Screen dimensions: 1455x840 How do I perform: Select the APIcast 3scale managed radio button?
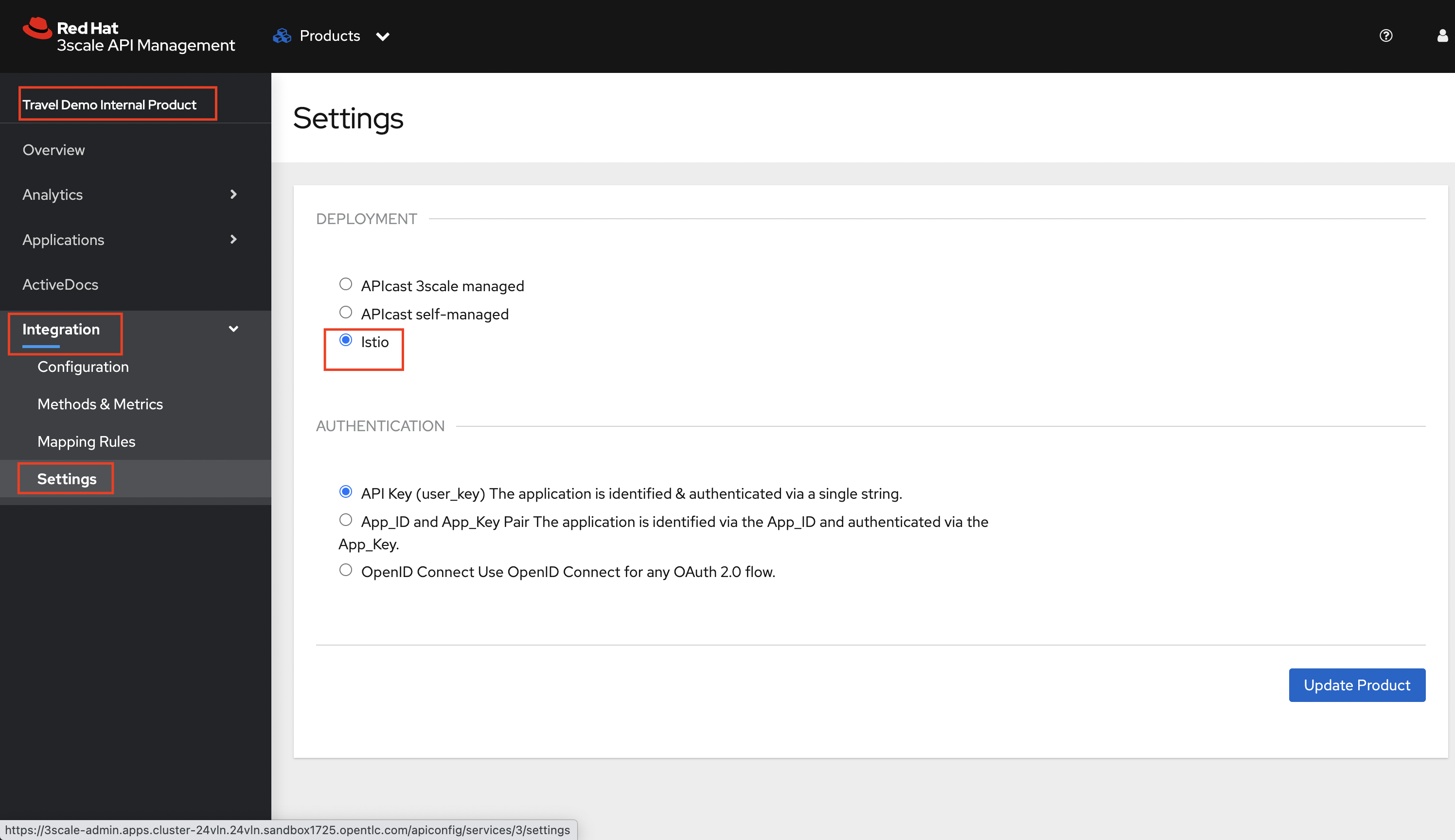point(345,284)
